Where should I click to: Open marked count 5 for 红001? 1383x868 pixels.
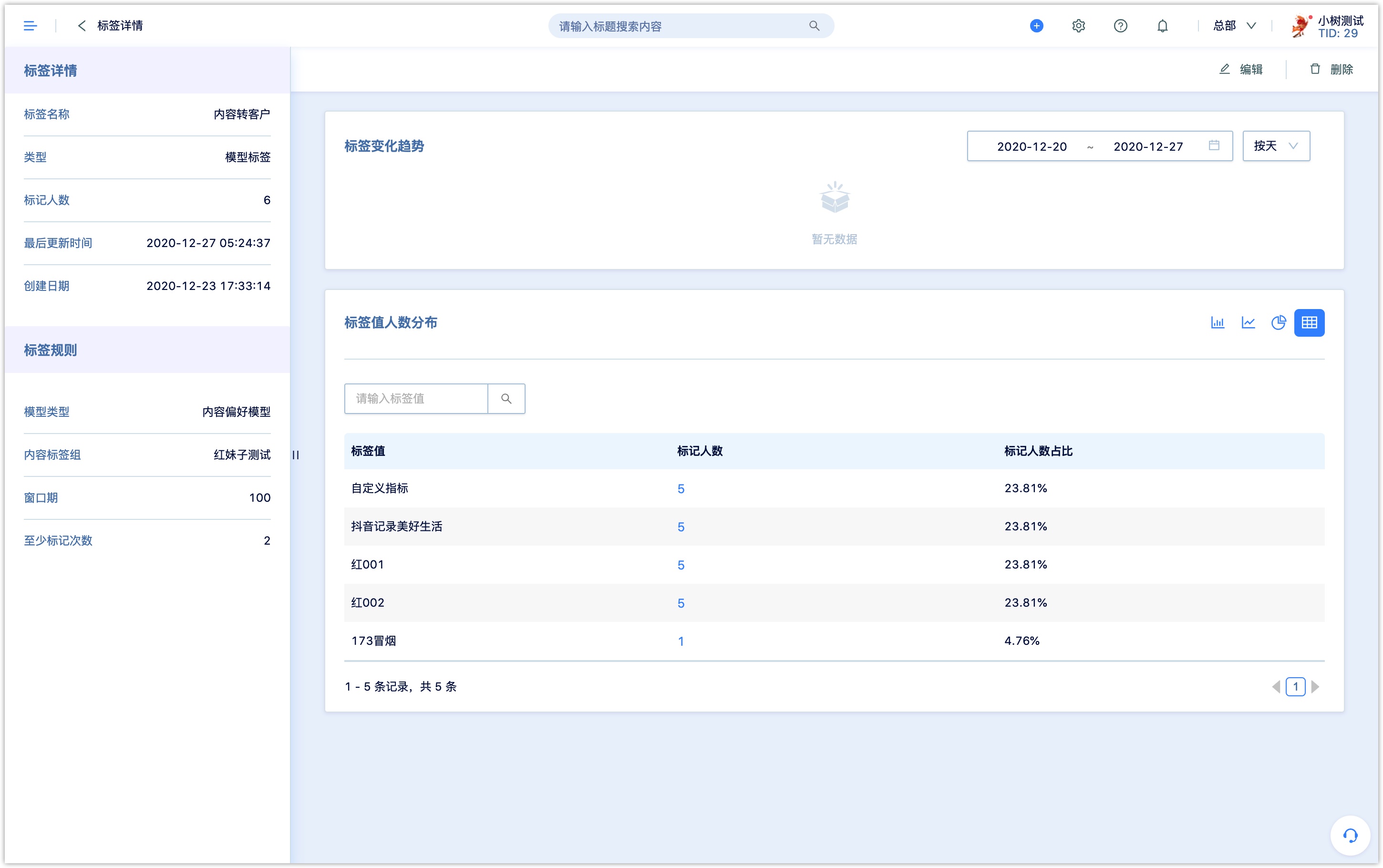681,565
